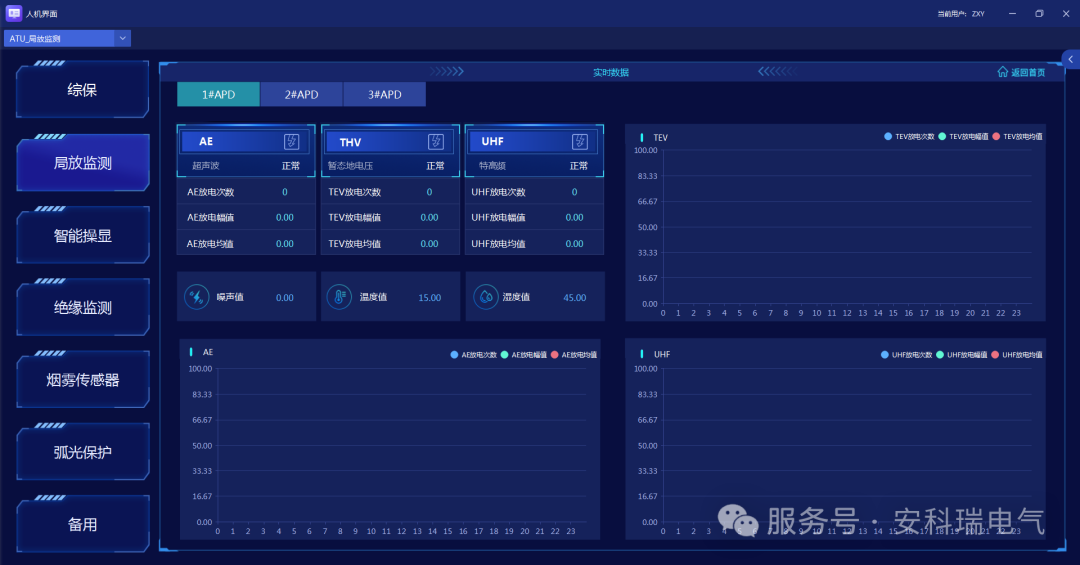Click the 超声波 label under AE

click(205, 166)
